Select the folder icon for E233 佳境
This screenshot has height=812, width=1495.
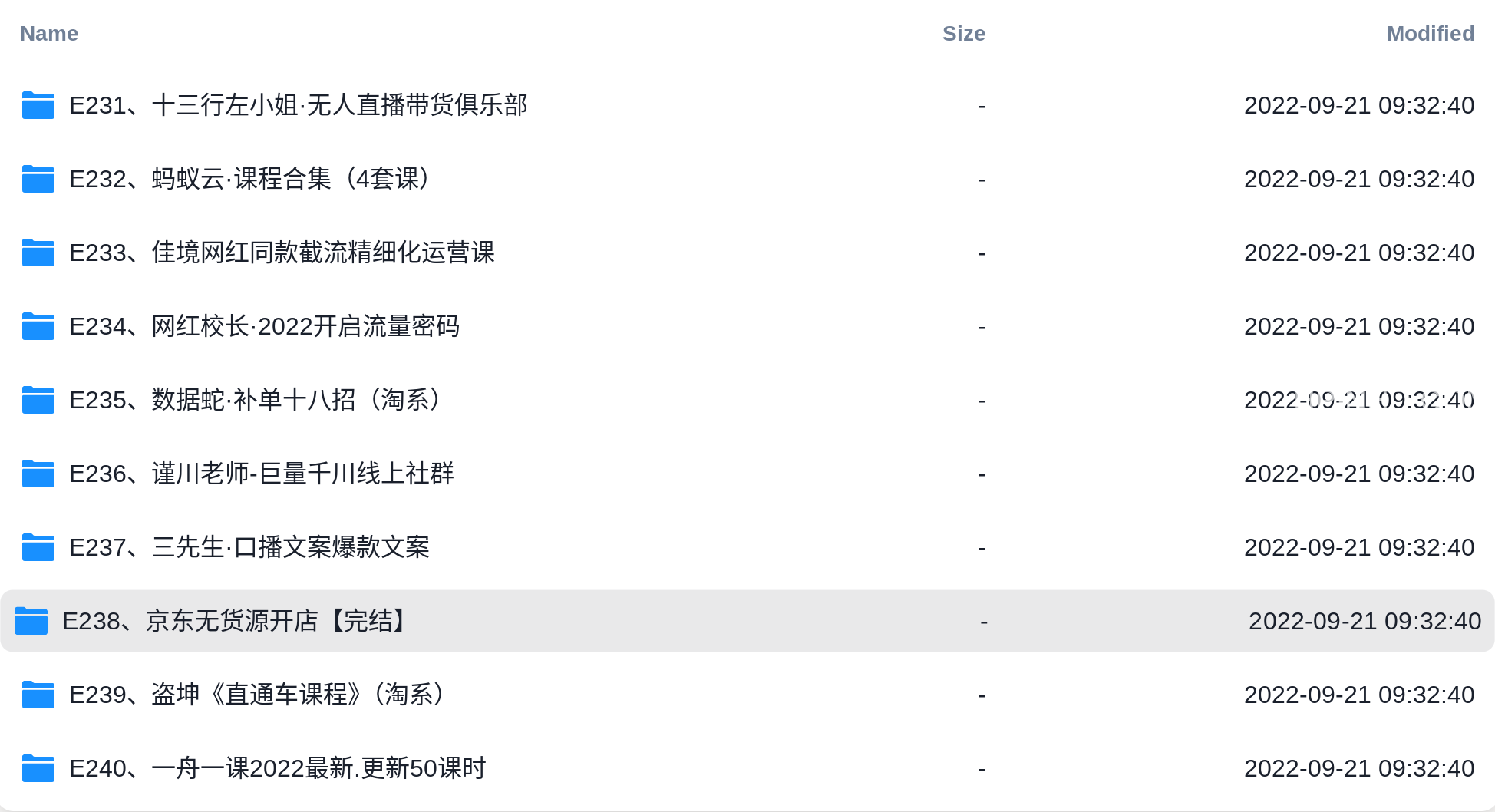(x=38, y=253)
